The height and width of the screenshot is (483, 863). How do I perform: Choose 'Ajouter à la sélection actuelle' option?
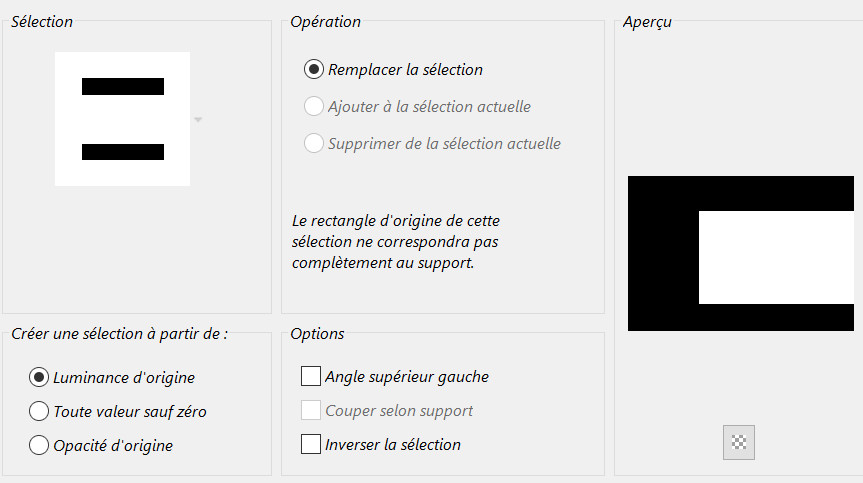tap(314, 106)
